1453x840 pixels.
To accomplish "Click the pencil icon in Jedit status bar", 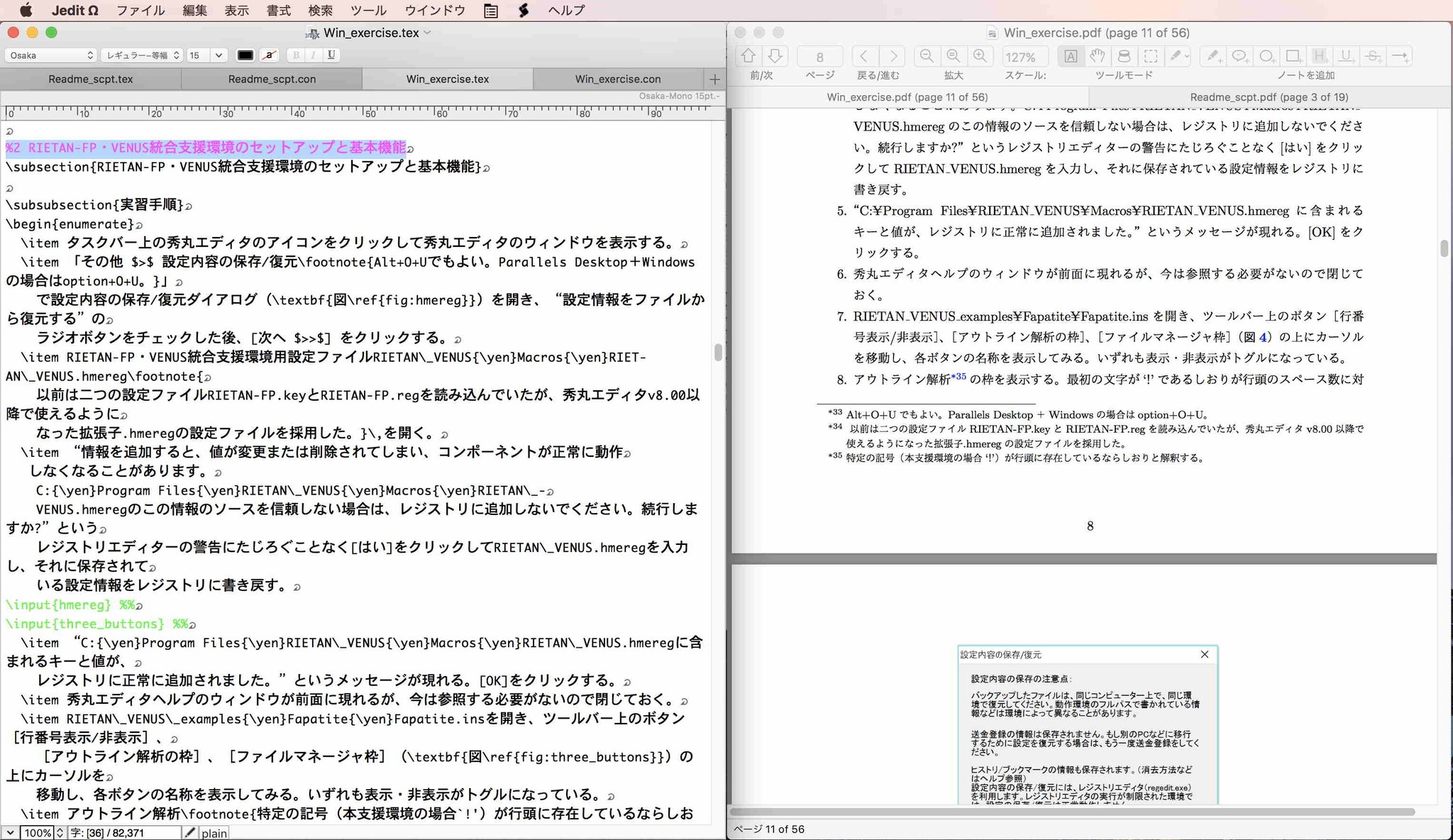I will click(x=189, y=832).
